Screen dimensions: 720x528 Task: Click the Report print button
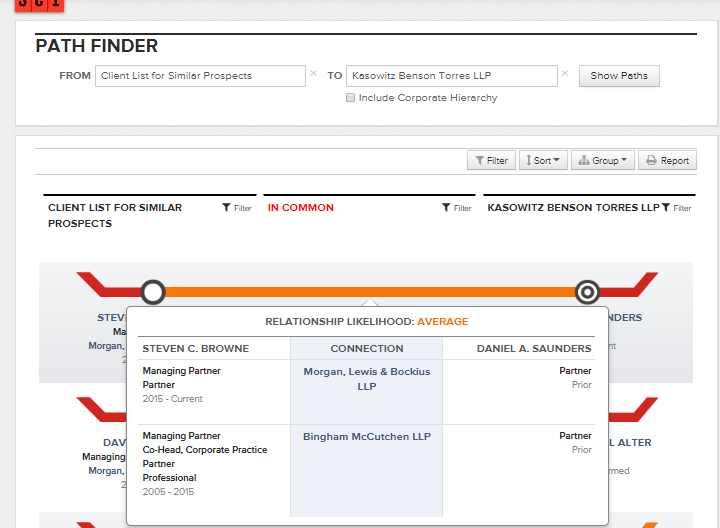tap(667, 160)
